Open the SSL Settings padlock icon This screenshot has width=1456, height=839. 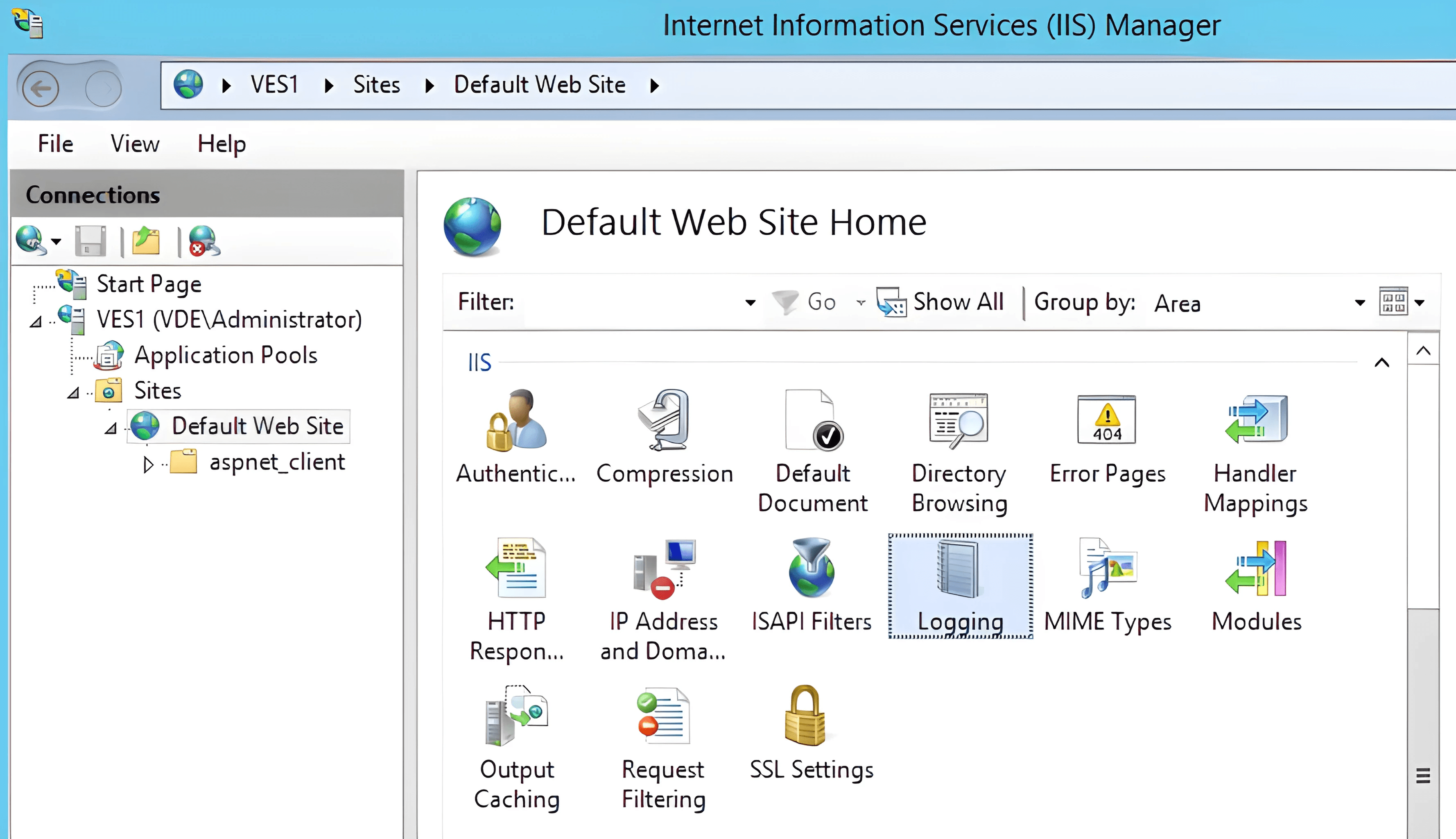click(x=805, y=716)
